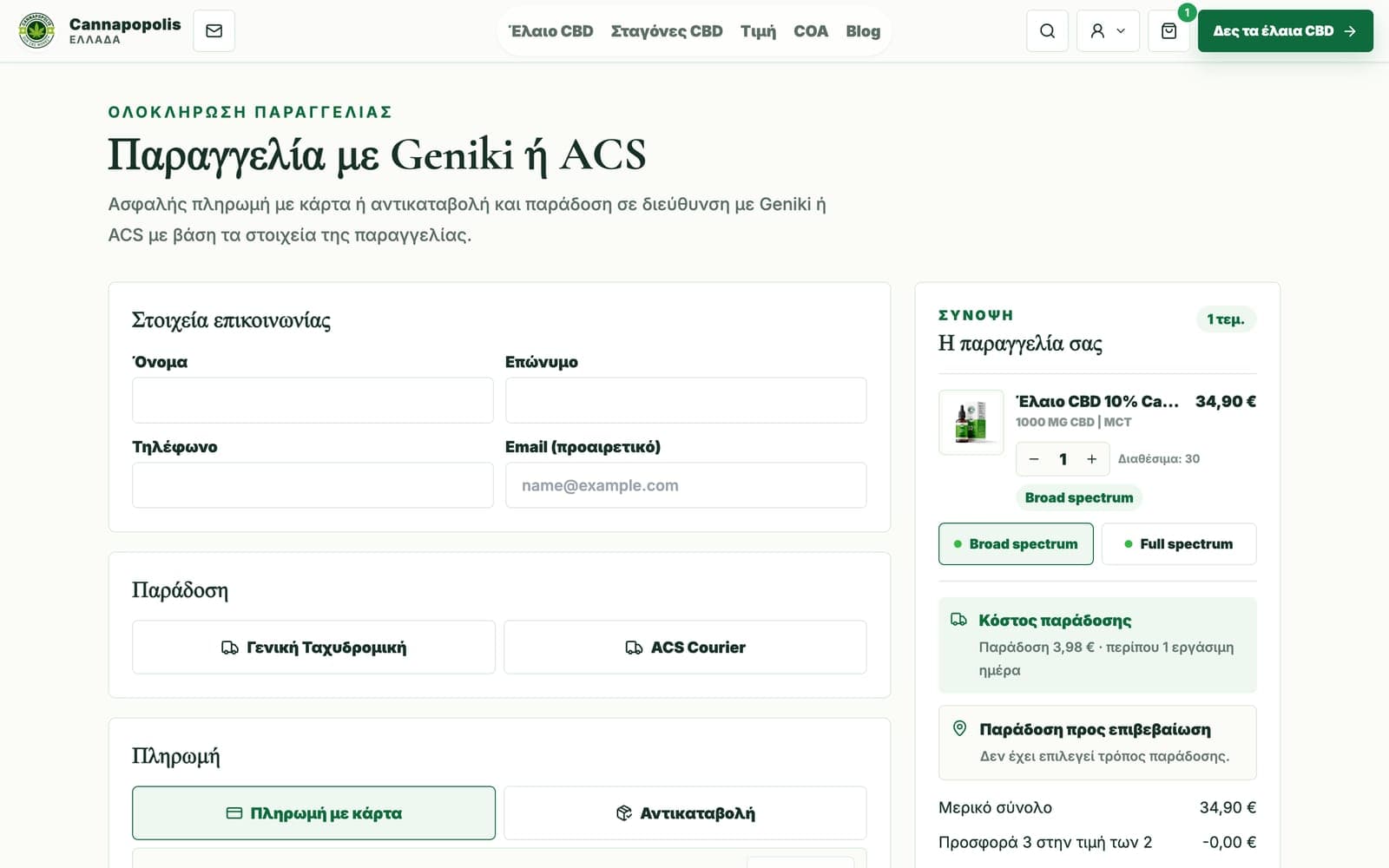Screen dimensions: 1389x868
Task: Click the Παραγγελία με Geniki ή ACS heading
Action: coord(377,156)
